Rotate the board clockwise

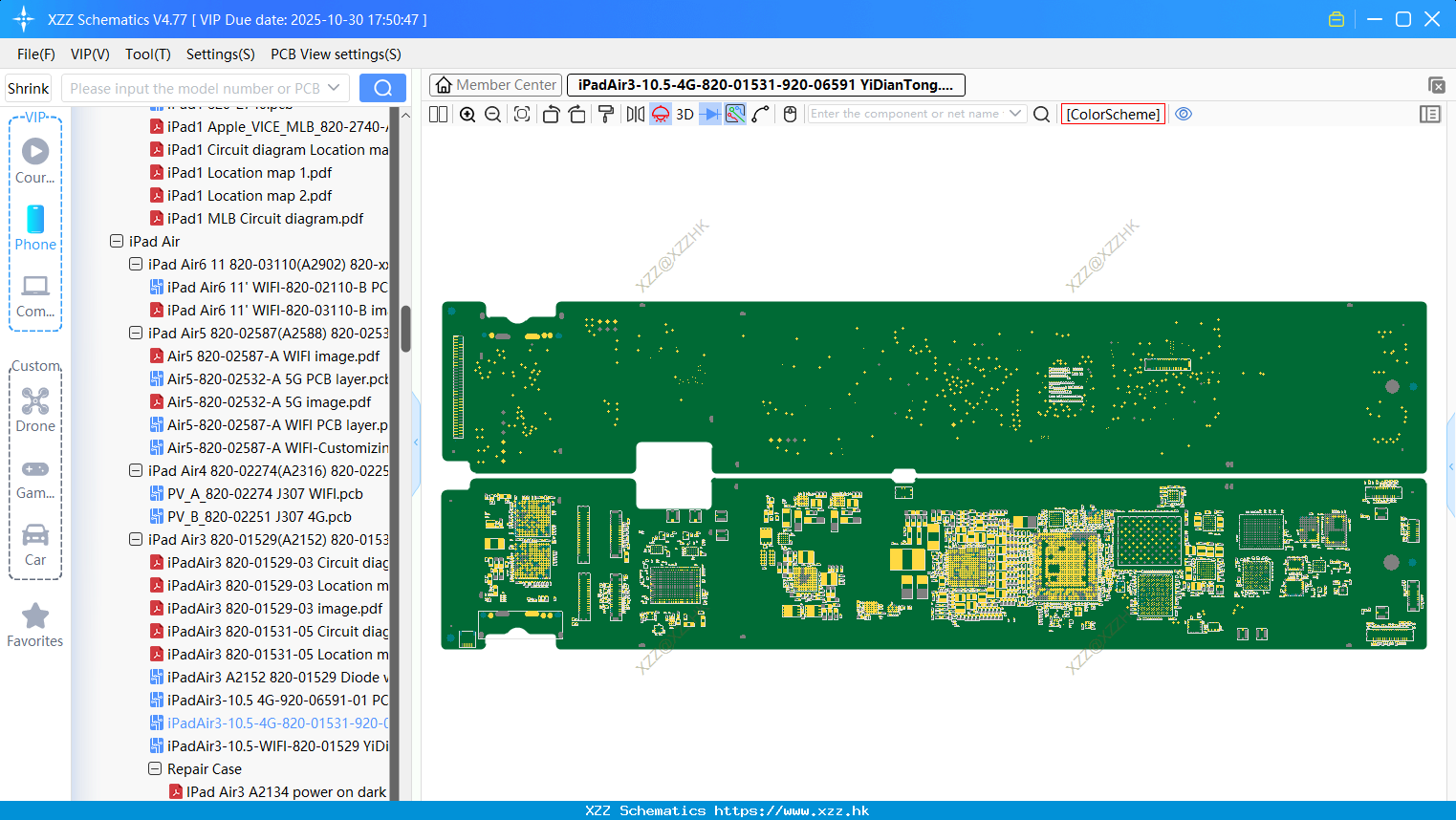tap(577, 114)
